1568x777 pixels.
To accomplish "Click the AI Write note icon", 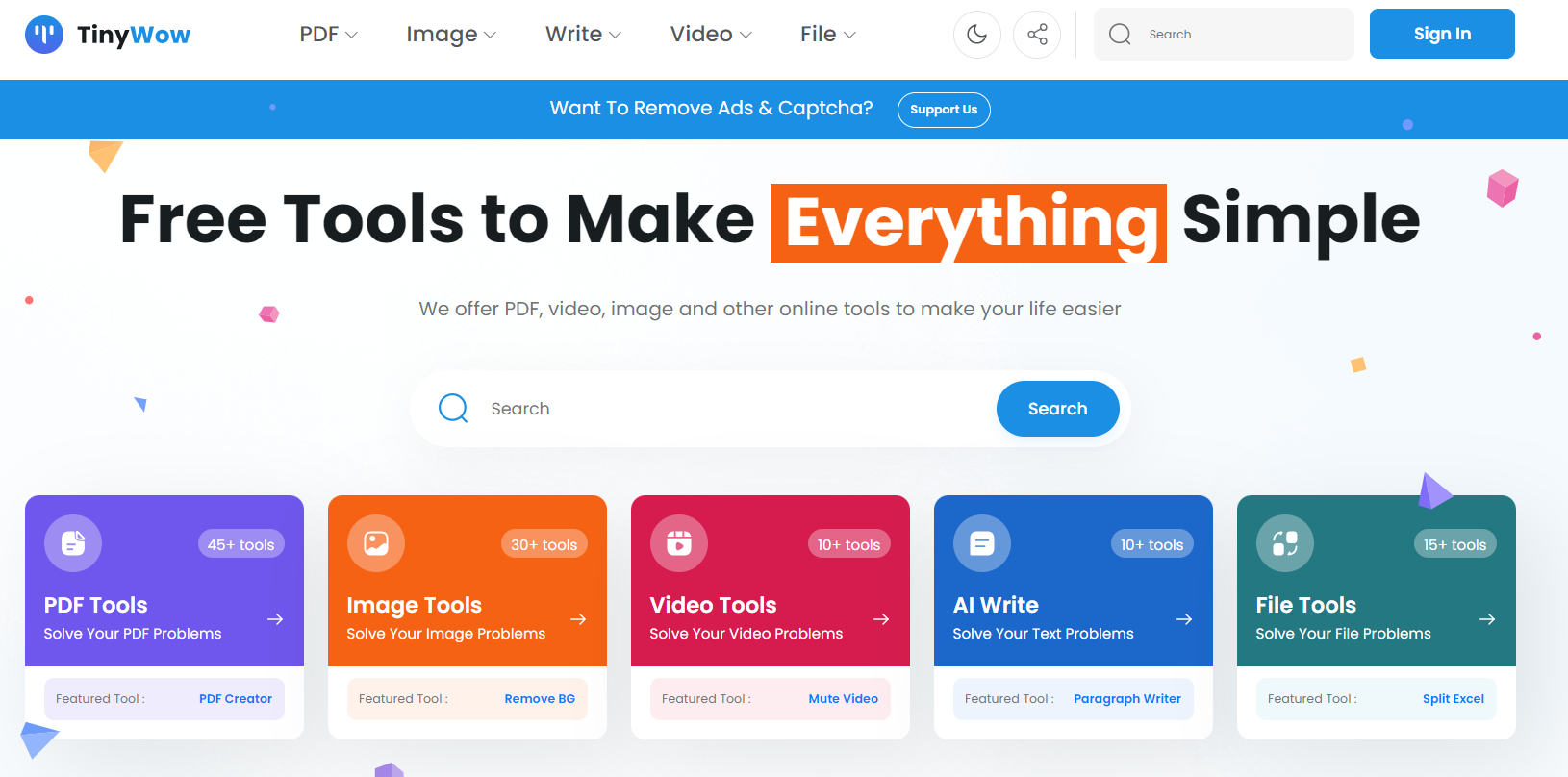I will point(982,543).
